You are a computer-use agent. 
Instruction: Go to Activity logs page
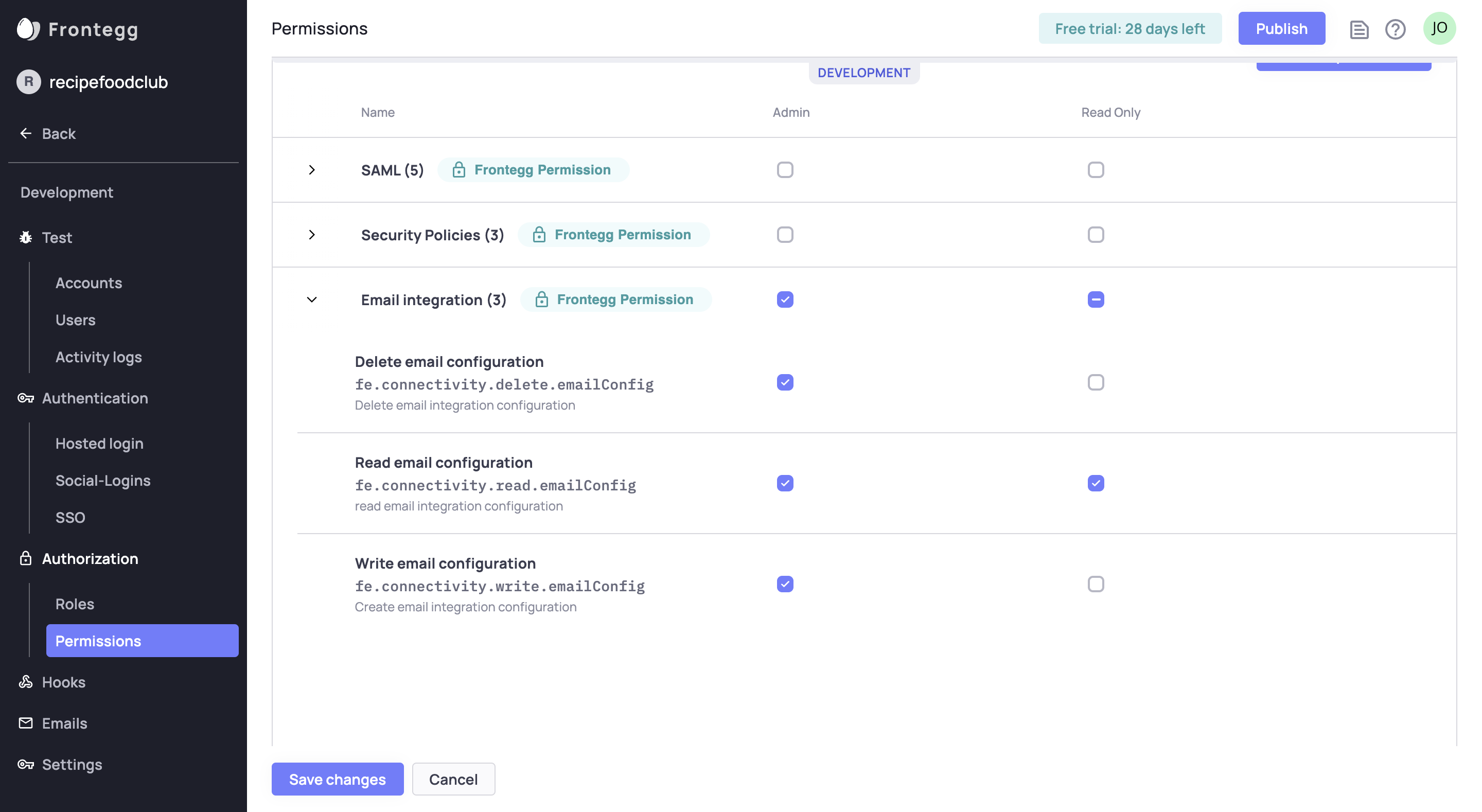(x=98, y=357)
